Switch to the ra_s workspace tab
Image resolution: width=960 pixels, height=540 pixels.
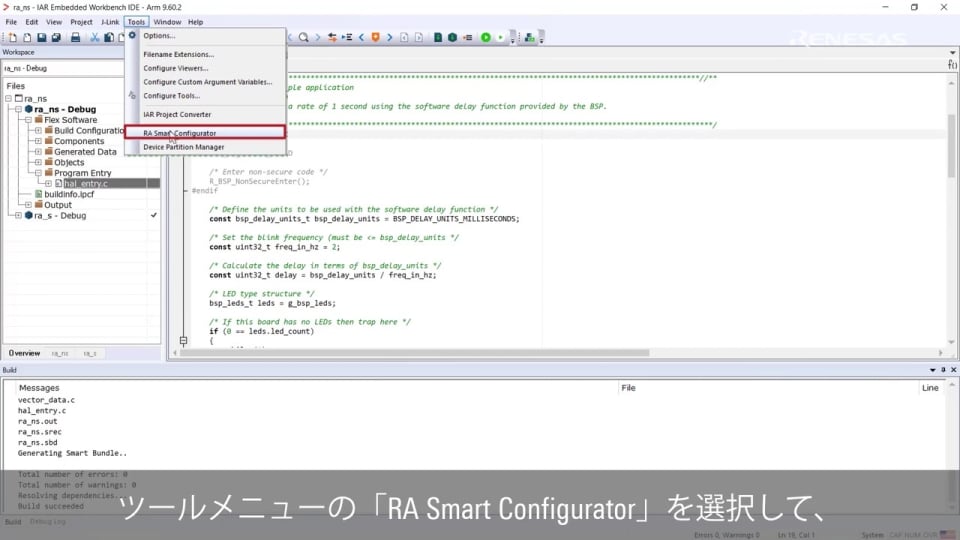click(x=90, y=353)
